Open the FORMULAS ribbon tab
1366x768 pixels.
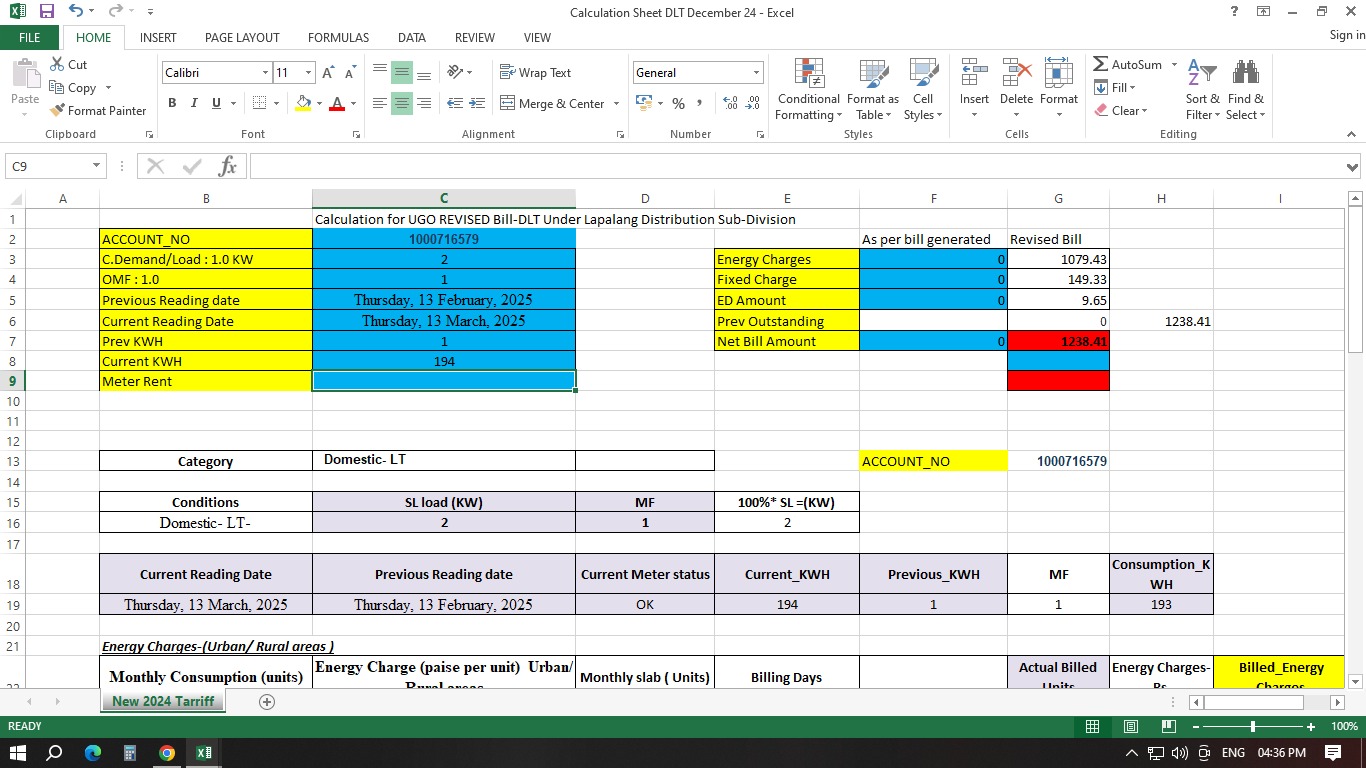(x=338, y=37)
